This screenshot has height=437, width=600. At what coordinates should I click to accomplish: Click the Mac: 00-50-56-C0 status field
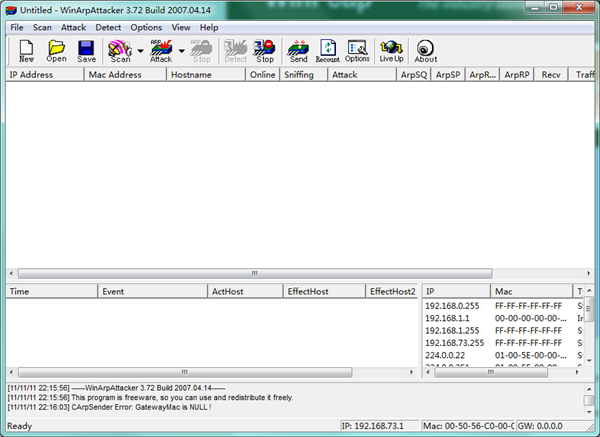click(468, 426)
